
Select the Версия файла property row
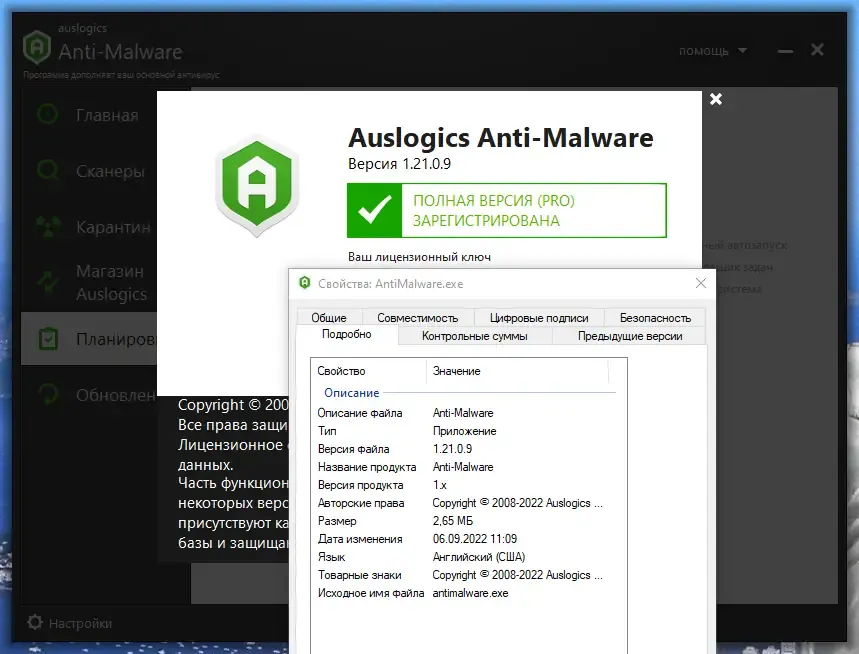click(468, 449)
